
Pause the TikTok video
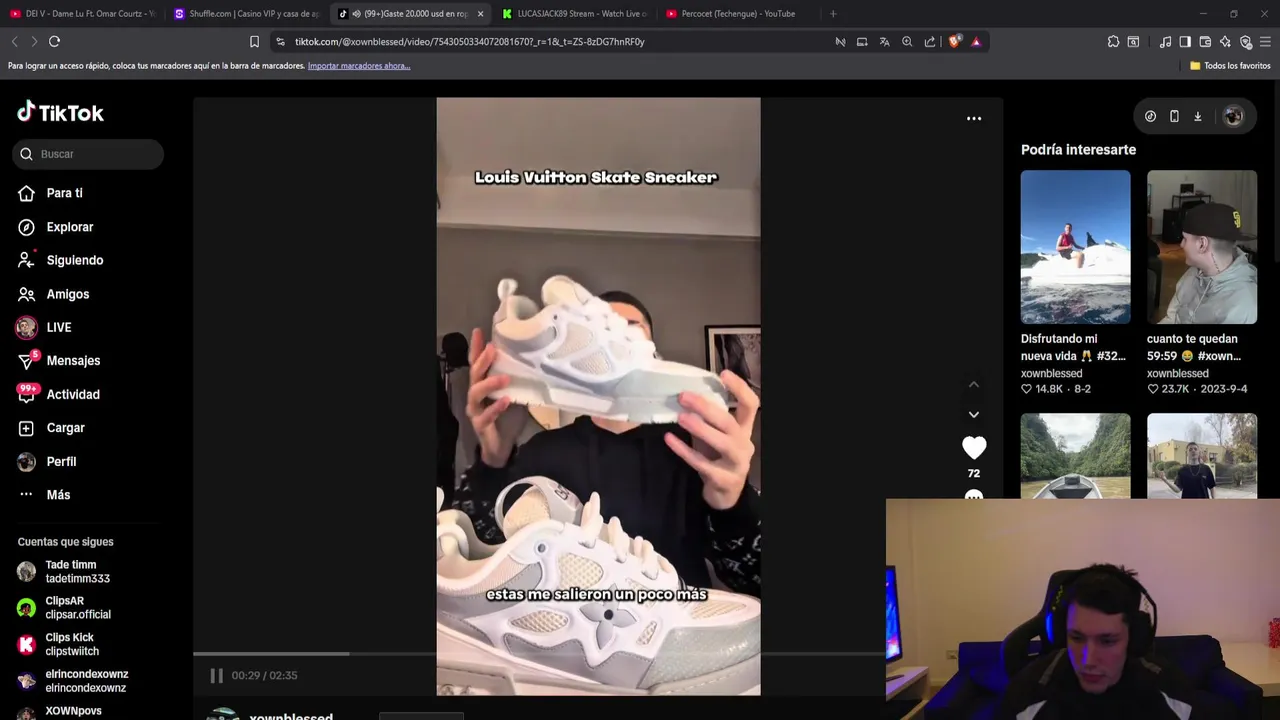click(216, 675)
